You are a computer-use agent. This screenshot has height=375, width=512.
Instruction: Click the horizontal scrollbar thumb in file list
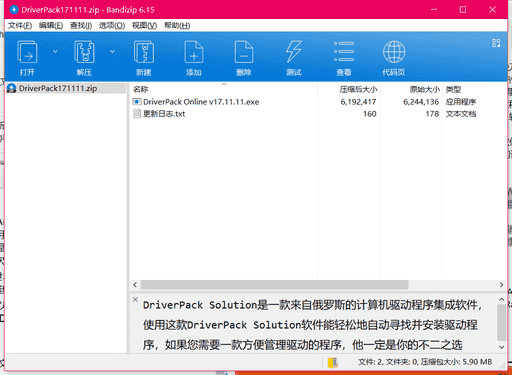click(274, 285)
